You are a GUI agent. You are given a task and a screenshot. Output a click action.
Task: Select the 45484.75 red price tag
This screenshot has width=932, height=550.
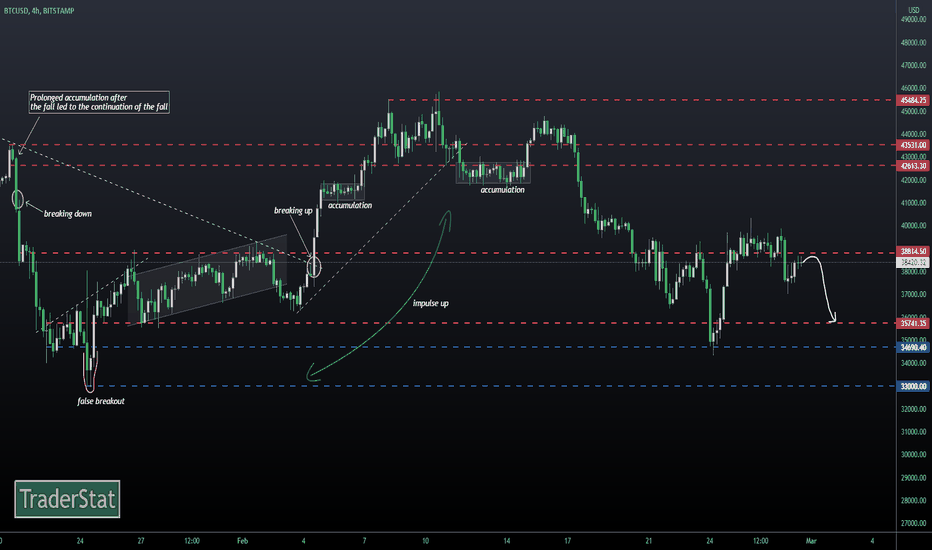click(x=913, y=100)
